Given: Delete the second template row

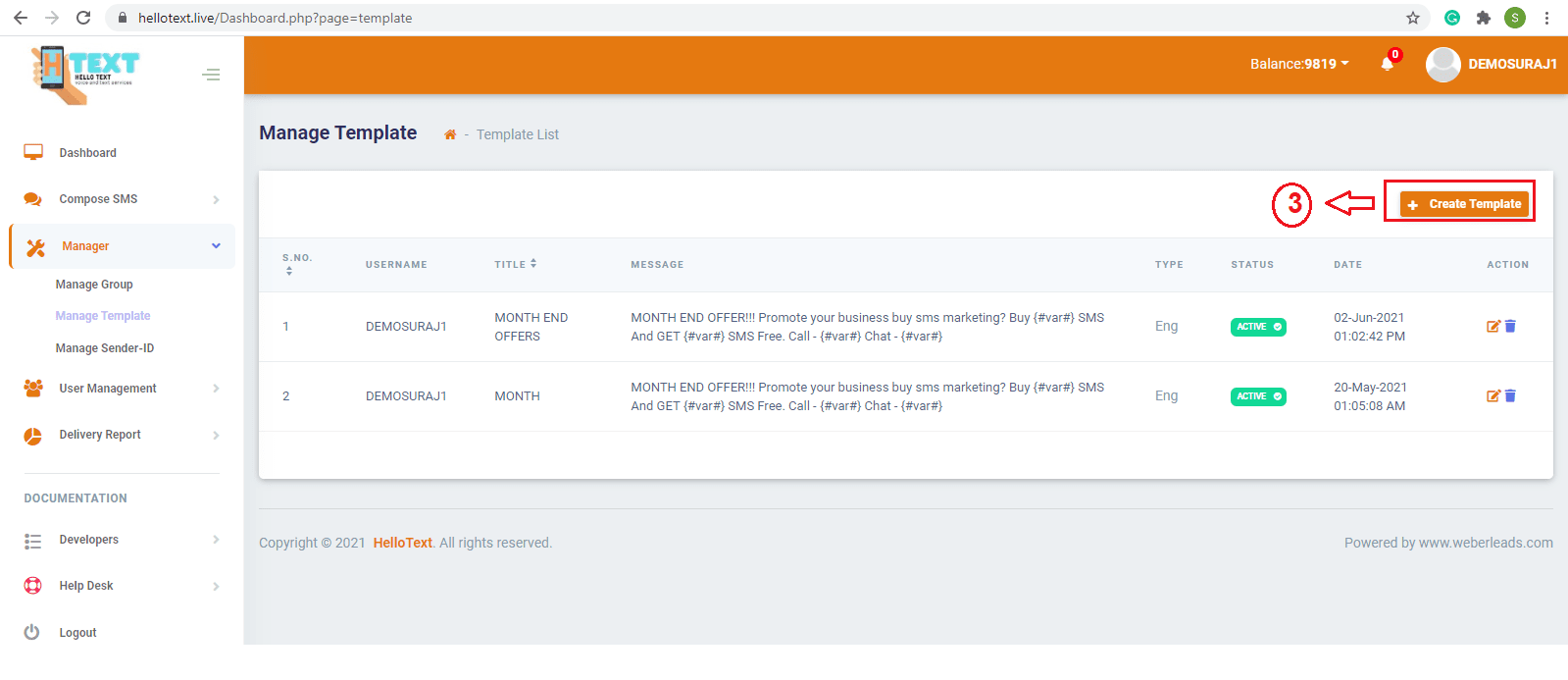Looking at the screenshot, I should (x=1510, y=396).
